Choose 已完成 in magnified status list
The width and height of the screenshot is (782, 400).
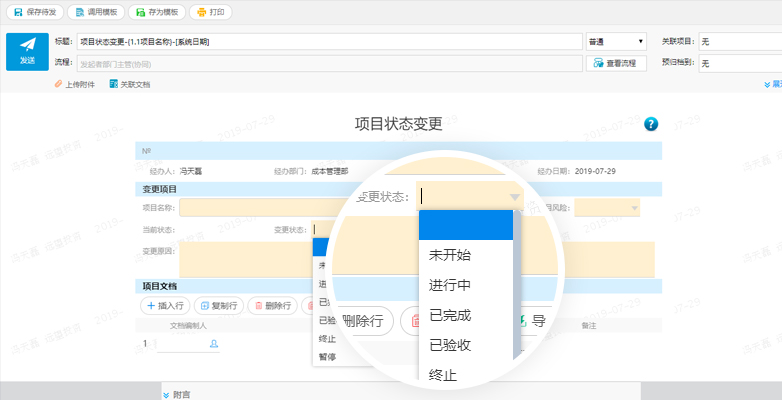coord(450,315)
